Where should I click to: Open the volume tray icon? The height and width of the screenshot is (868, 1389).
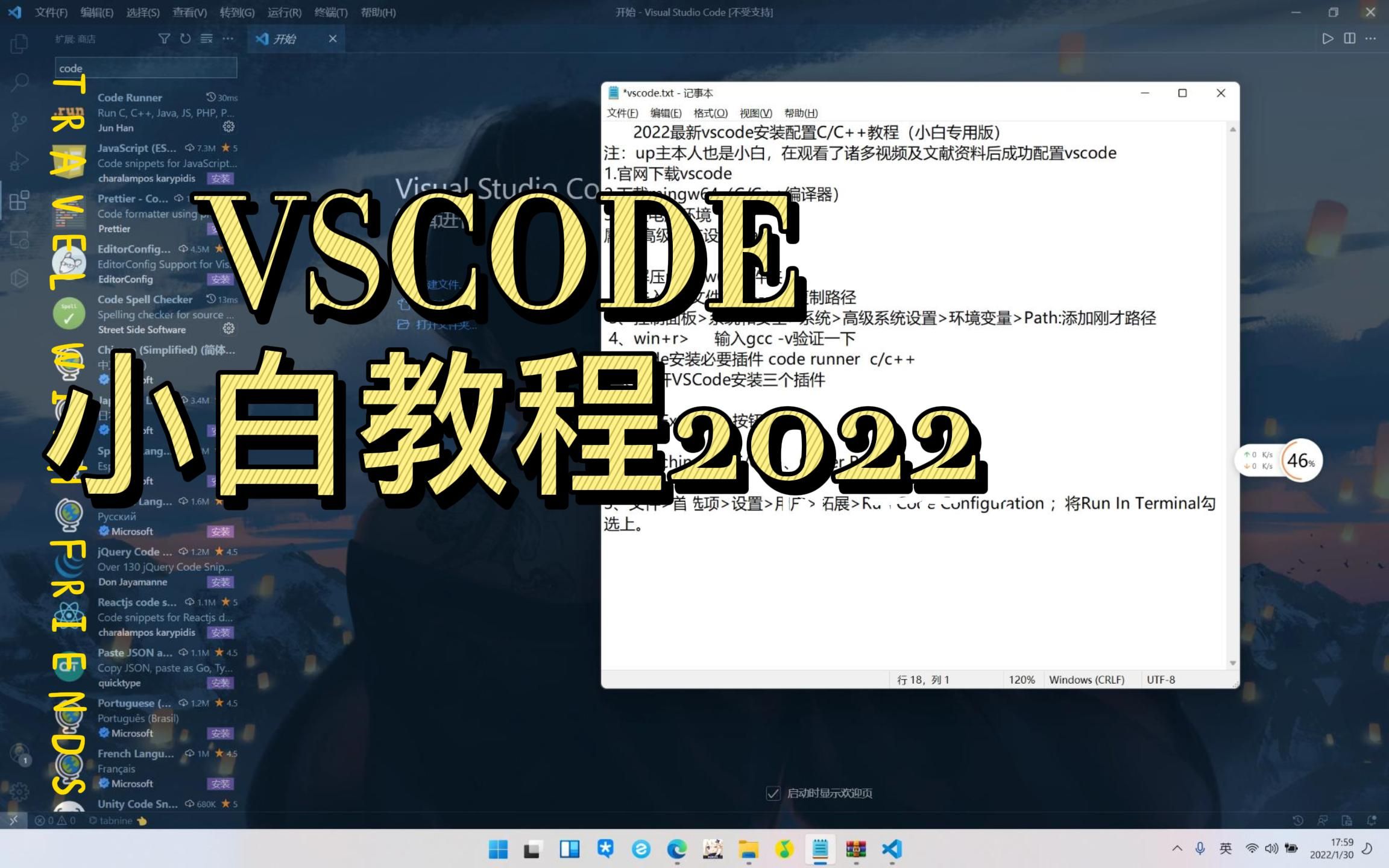click(1271, 849)
